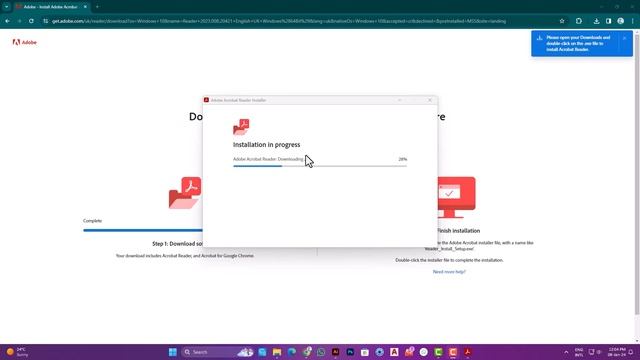
Task: Open File Explorer from taskbar
Action: (277, 352)
